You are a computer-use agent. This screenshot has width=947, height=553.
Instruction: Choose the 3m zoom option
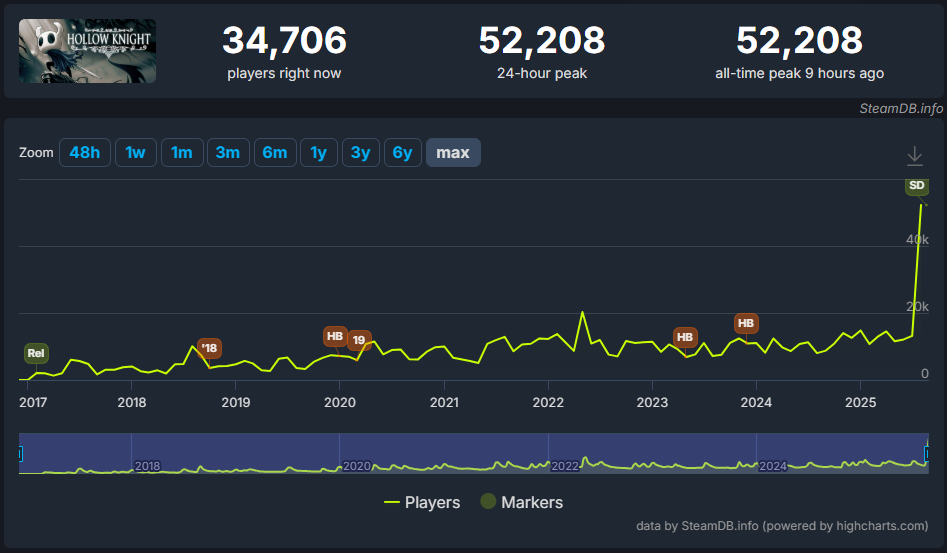click(x=227, y=152)
